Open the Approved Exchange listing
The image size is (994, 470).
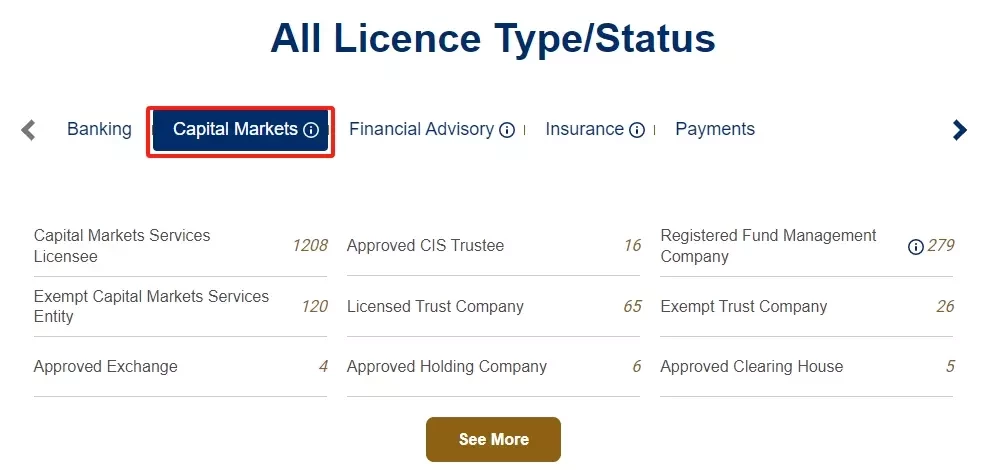click(x=181, y=367)
